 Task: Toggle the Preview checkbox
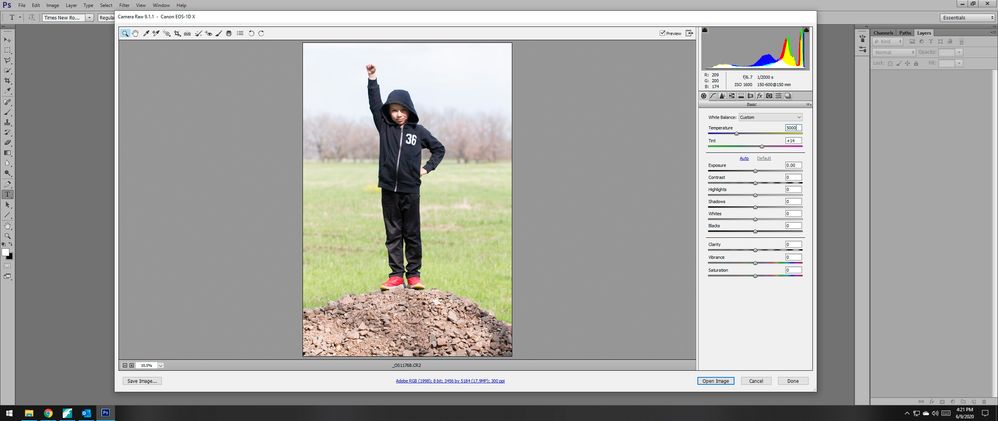(x=663, y=33)
